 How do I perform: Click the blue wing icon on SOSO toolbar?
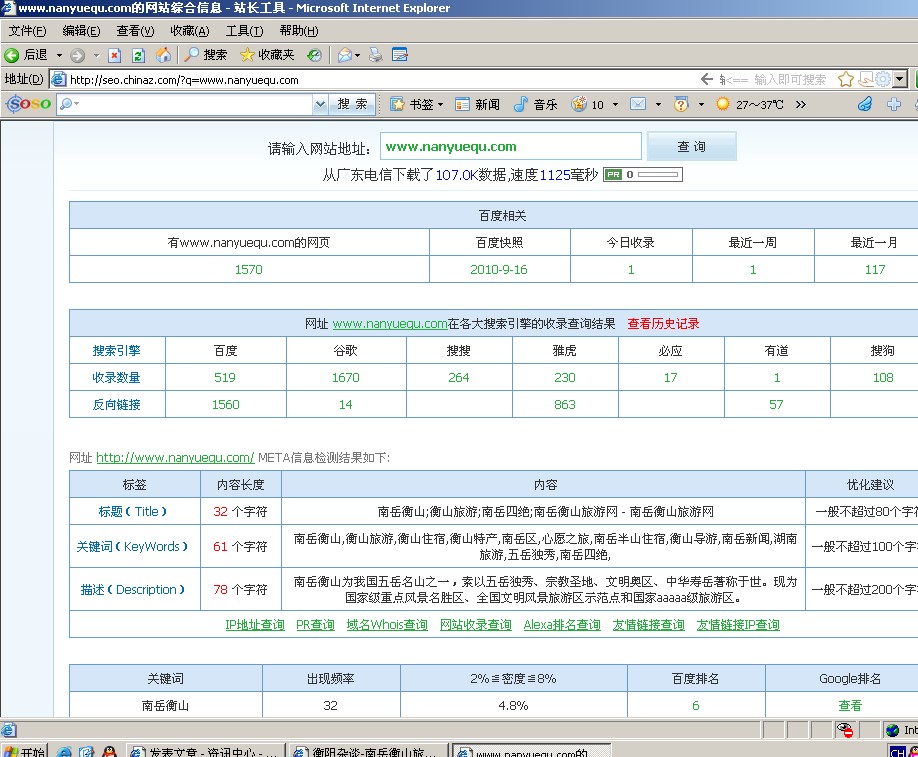tap(865, 104)
